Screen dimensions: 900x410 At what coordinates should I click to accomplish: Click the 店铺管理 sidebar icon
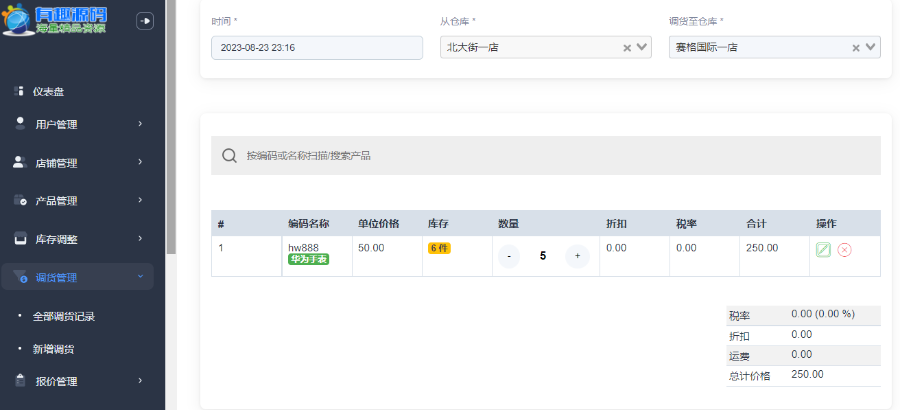pyautogui.click(x=20, y=162)
